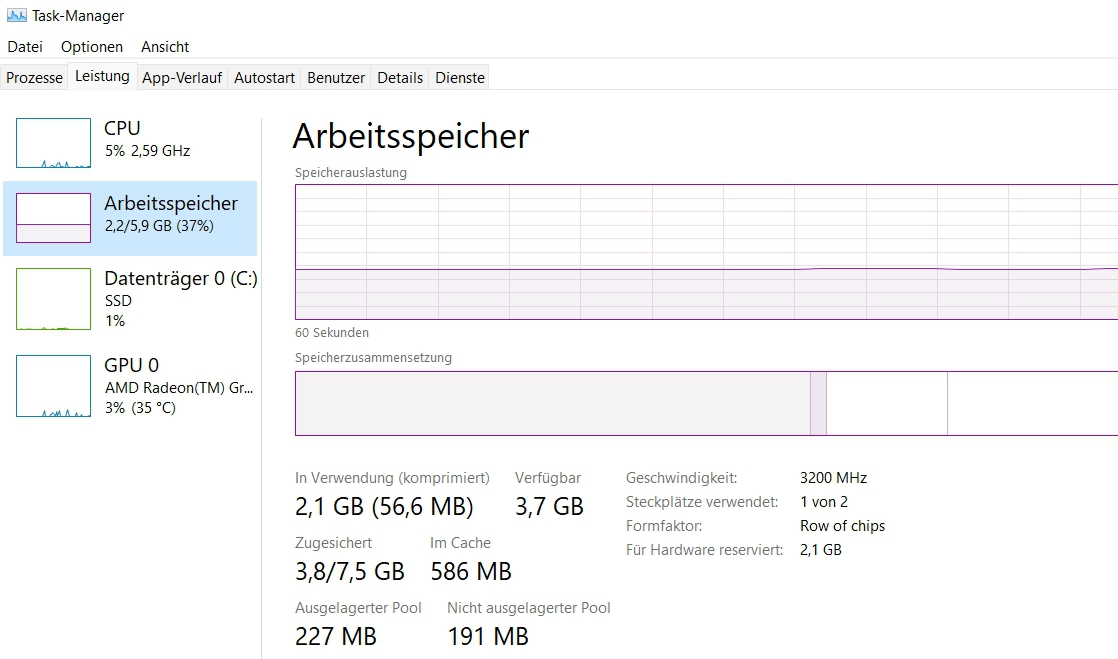Switch to the Benutzer tab
Image resolution: width=1118 pixels, height=659 pixels.
(x=336, y=77)
